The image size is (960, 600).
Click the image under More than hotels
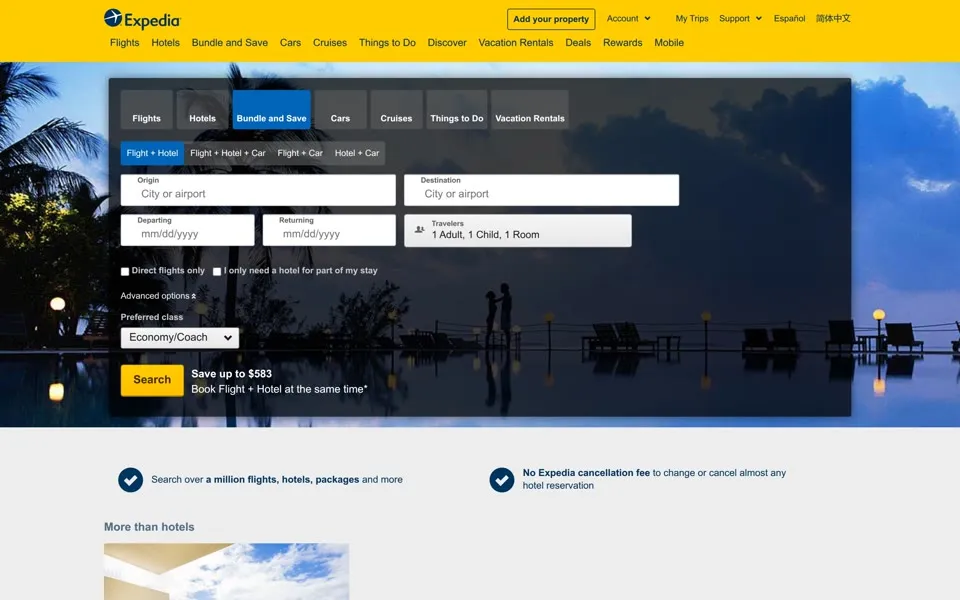[x=227, y=571]
